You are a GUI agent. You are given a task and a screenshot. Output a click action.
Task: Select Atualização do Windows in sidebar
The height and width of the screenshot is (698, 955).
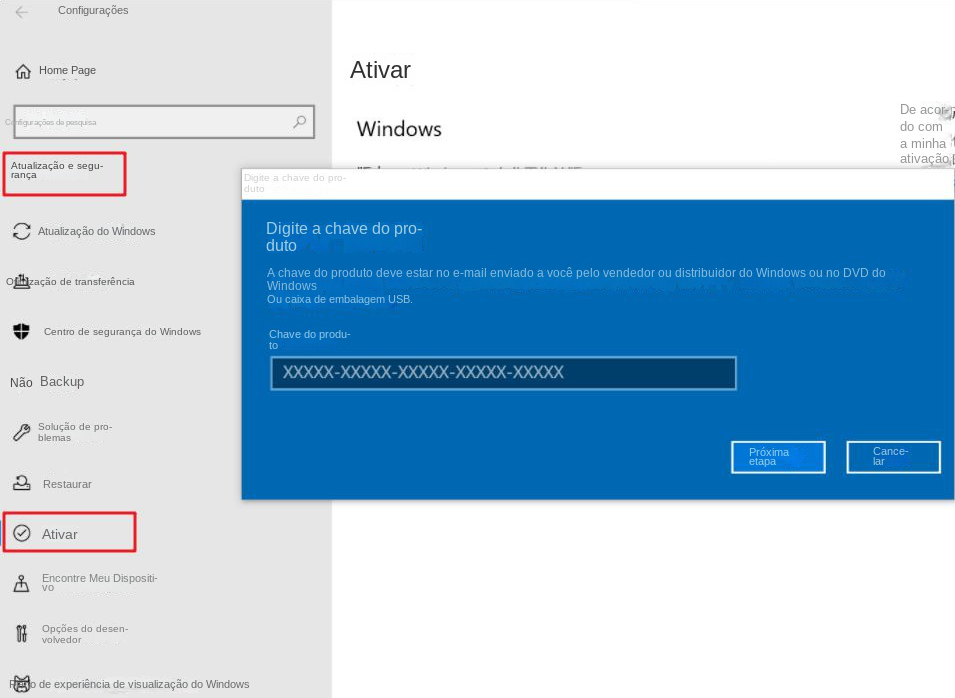point(96,231)
